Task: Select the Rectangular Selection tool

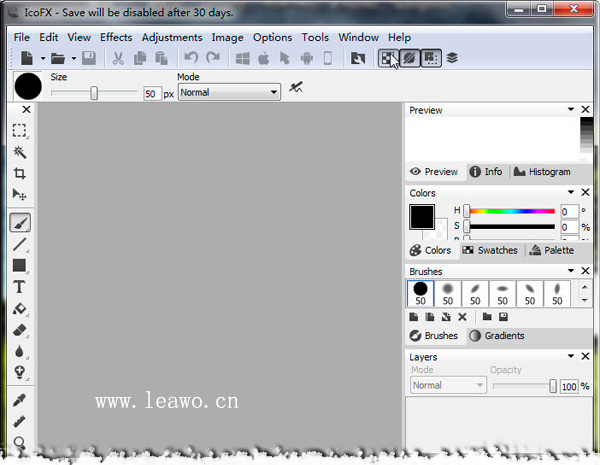Action: [20, 131]
